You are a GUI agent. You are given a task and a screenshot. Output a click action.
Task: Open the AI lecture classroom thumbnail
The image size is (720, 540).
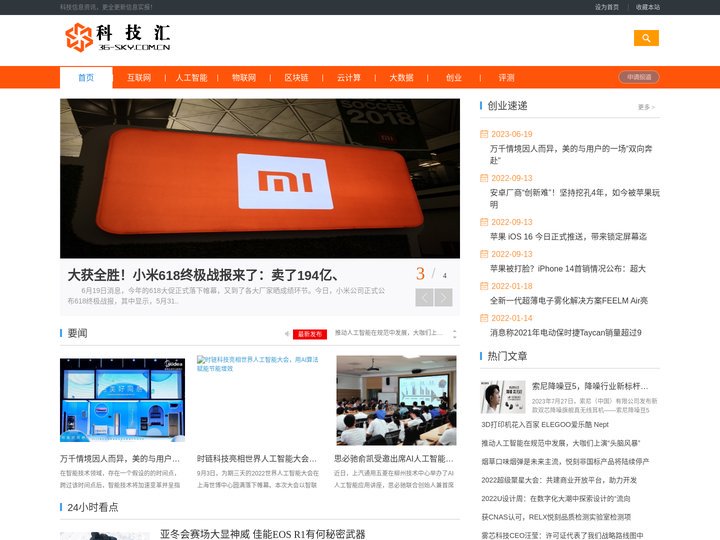(396, 400)
